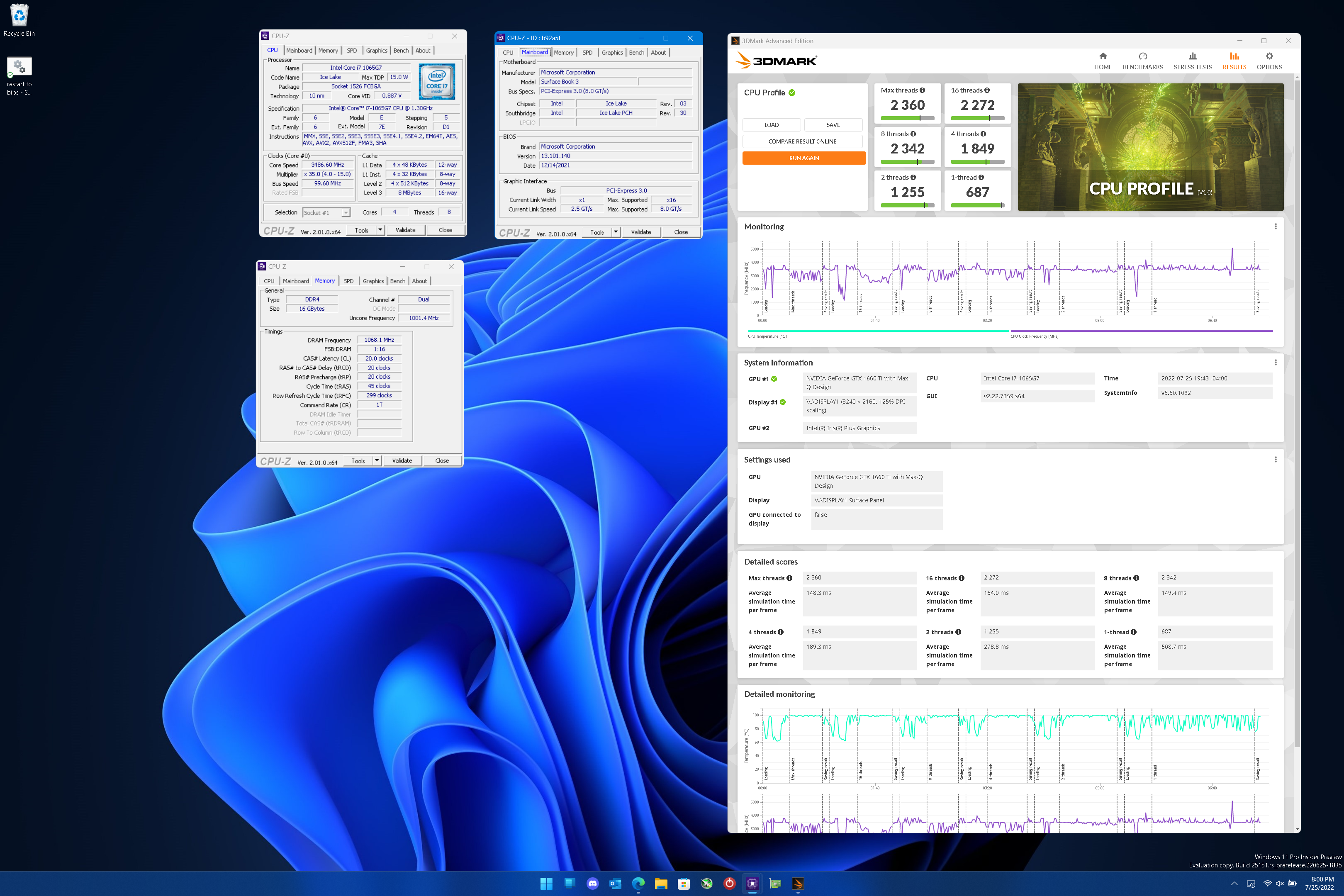This screenshot has width=1344, height=896.
Task: Open the HOME section in 3DMark
Action: (1103, 61)
